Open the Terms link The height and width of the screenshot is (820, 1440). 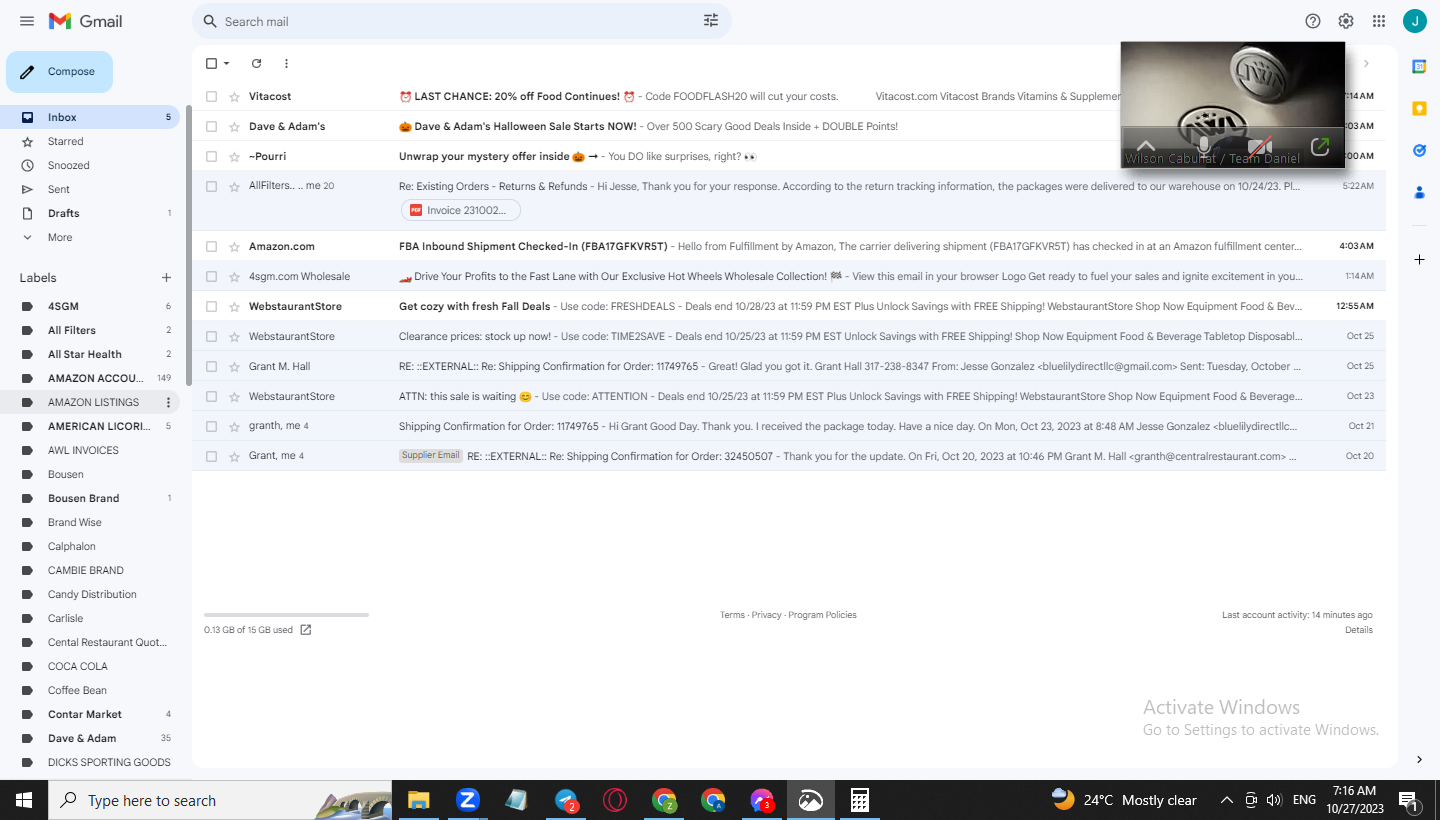tap(732, 615)
